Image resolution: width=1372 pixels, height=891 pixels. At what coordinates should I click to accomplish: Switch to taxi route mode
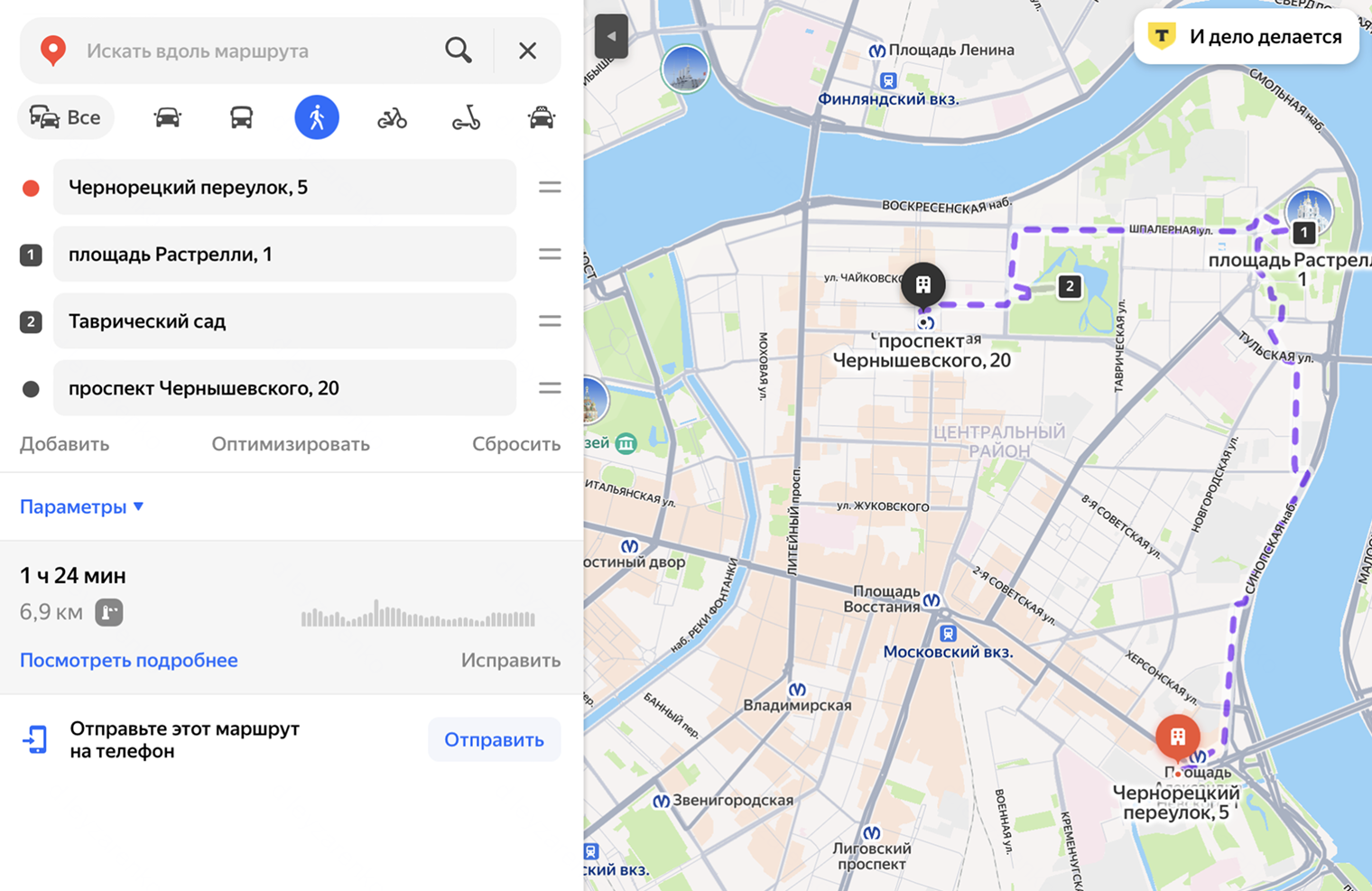click(x=542, y=117)
